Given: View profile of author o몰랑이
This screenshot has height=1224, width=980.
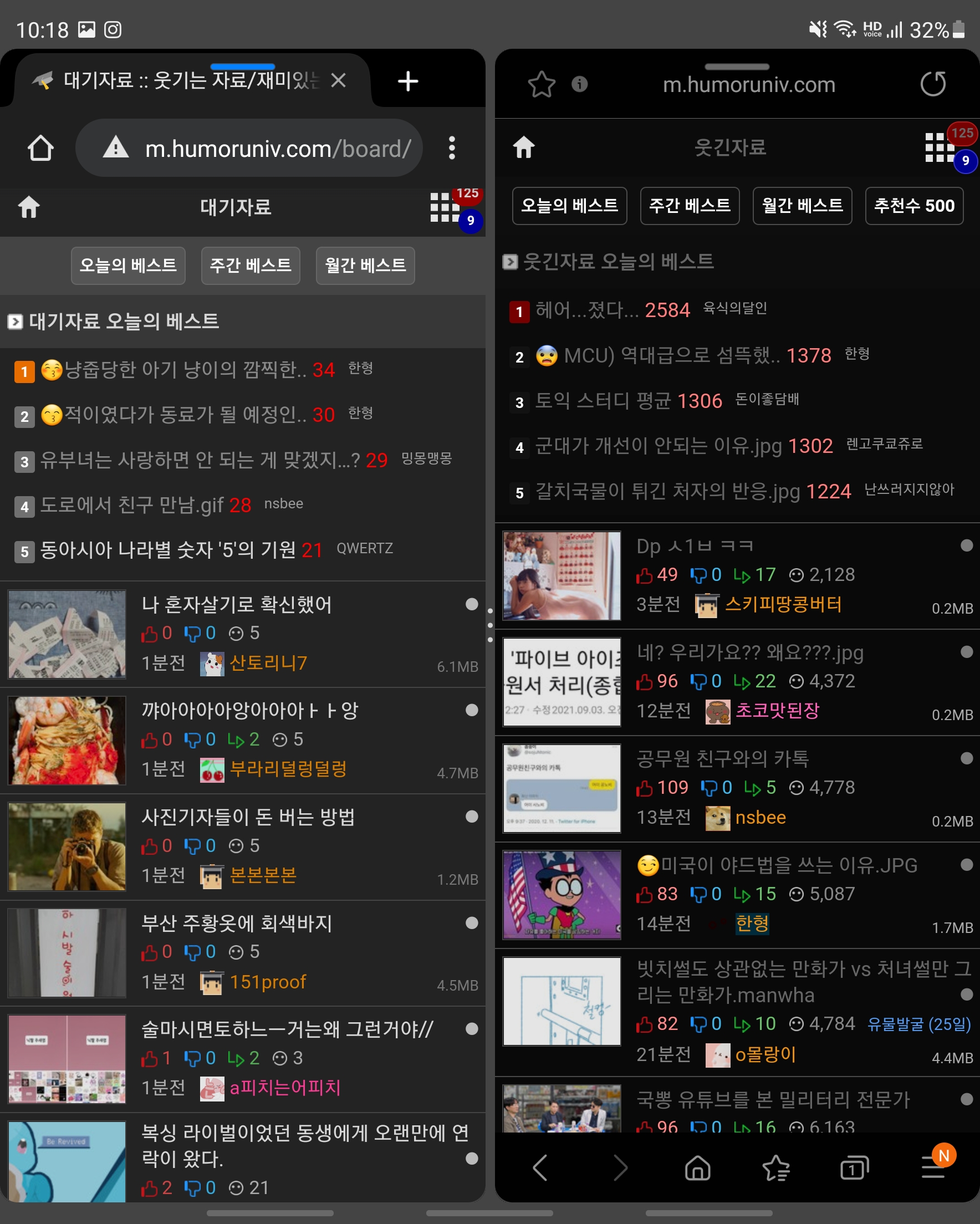Looking at the screenshot, I should (x=765, y=1055).
